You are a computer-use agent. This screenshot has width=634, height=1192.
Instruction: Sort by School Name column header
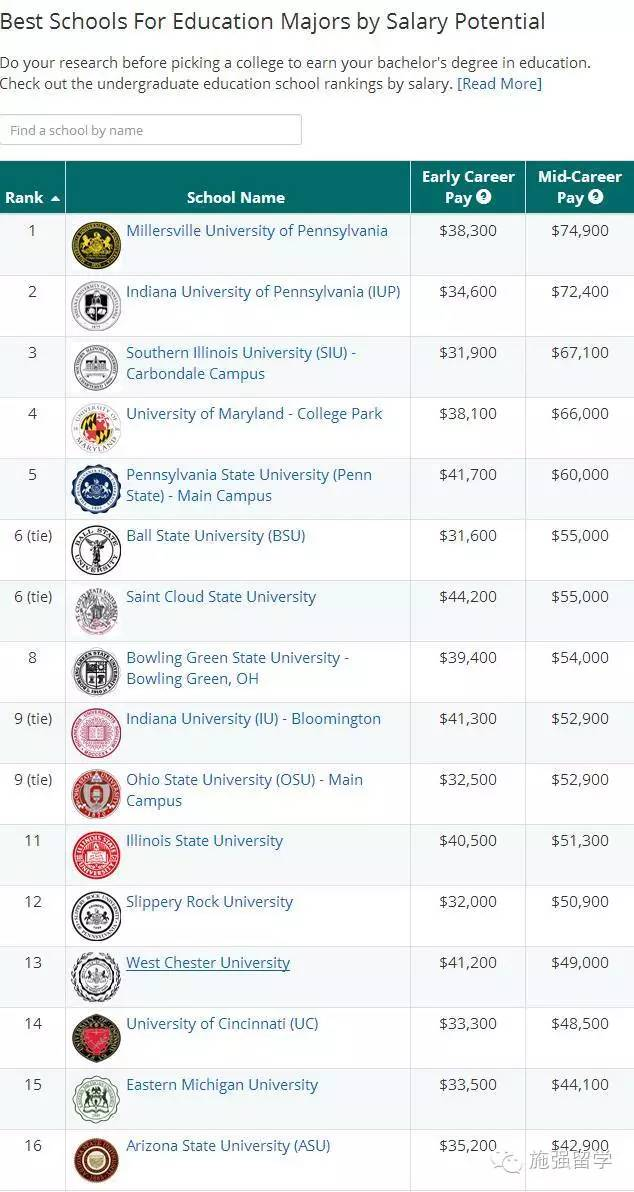[x=236, y=198]
